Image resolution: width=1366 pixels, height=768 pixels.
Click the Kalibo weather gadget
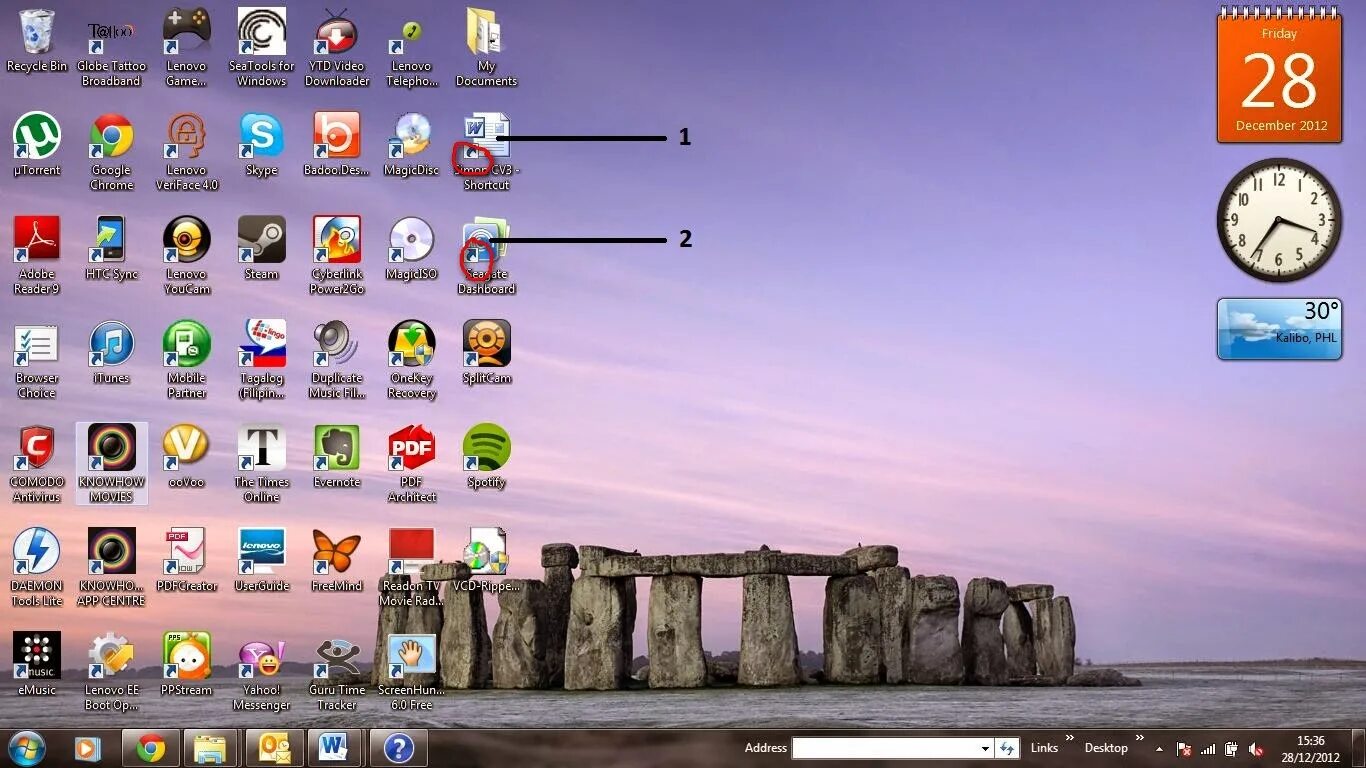(x=1279, y=329)
